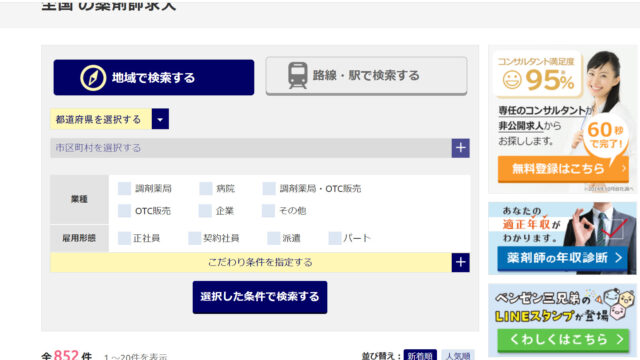The width and height of the screenshot is (640, 360).
Task: Click 無料登録はこちら orange banner button
Action: point(563,169)
